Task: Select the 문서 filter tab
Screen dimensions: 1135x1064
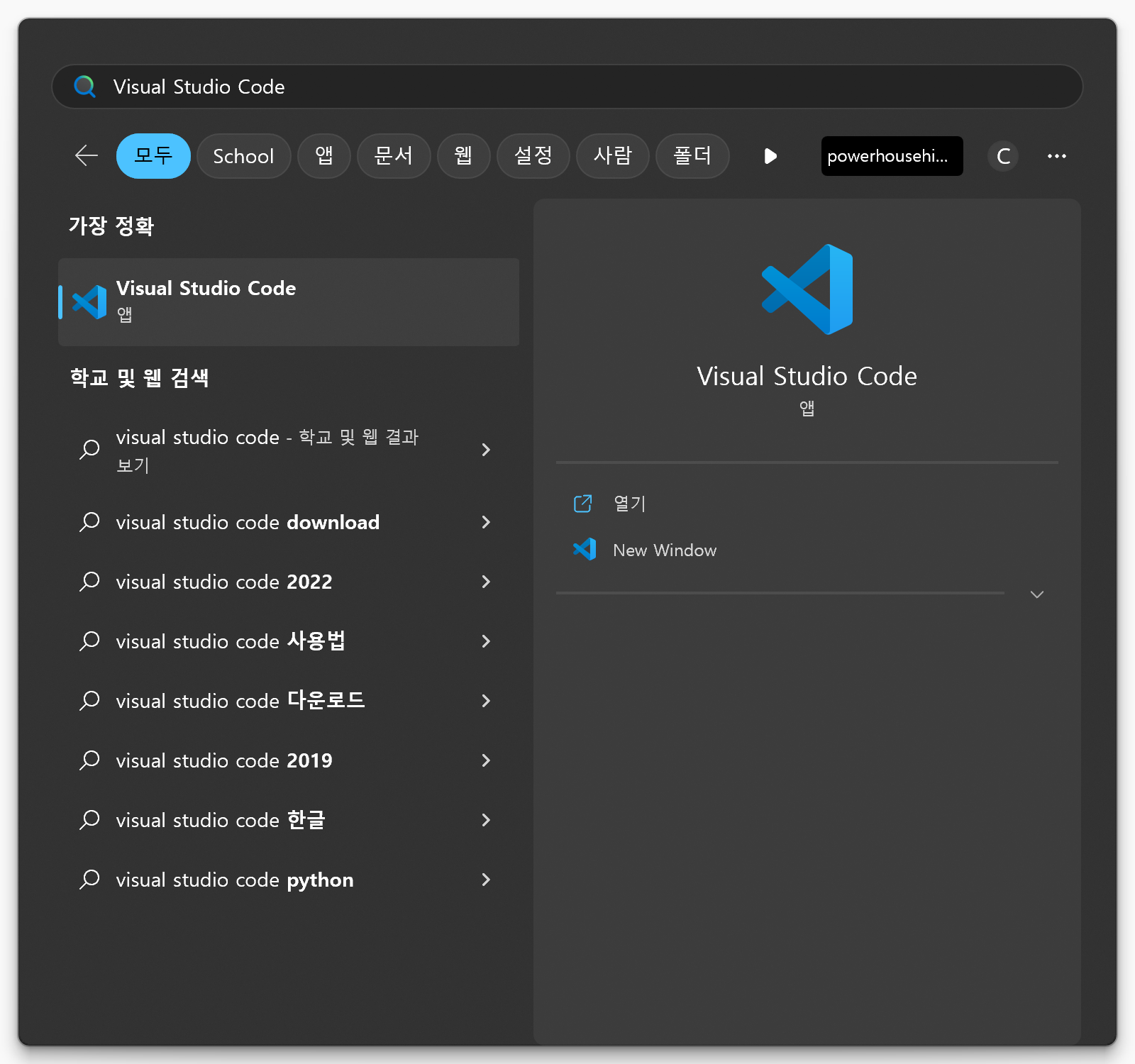Action: click(x=394, y=156)
